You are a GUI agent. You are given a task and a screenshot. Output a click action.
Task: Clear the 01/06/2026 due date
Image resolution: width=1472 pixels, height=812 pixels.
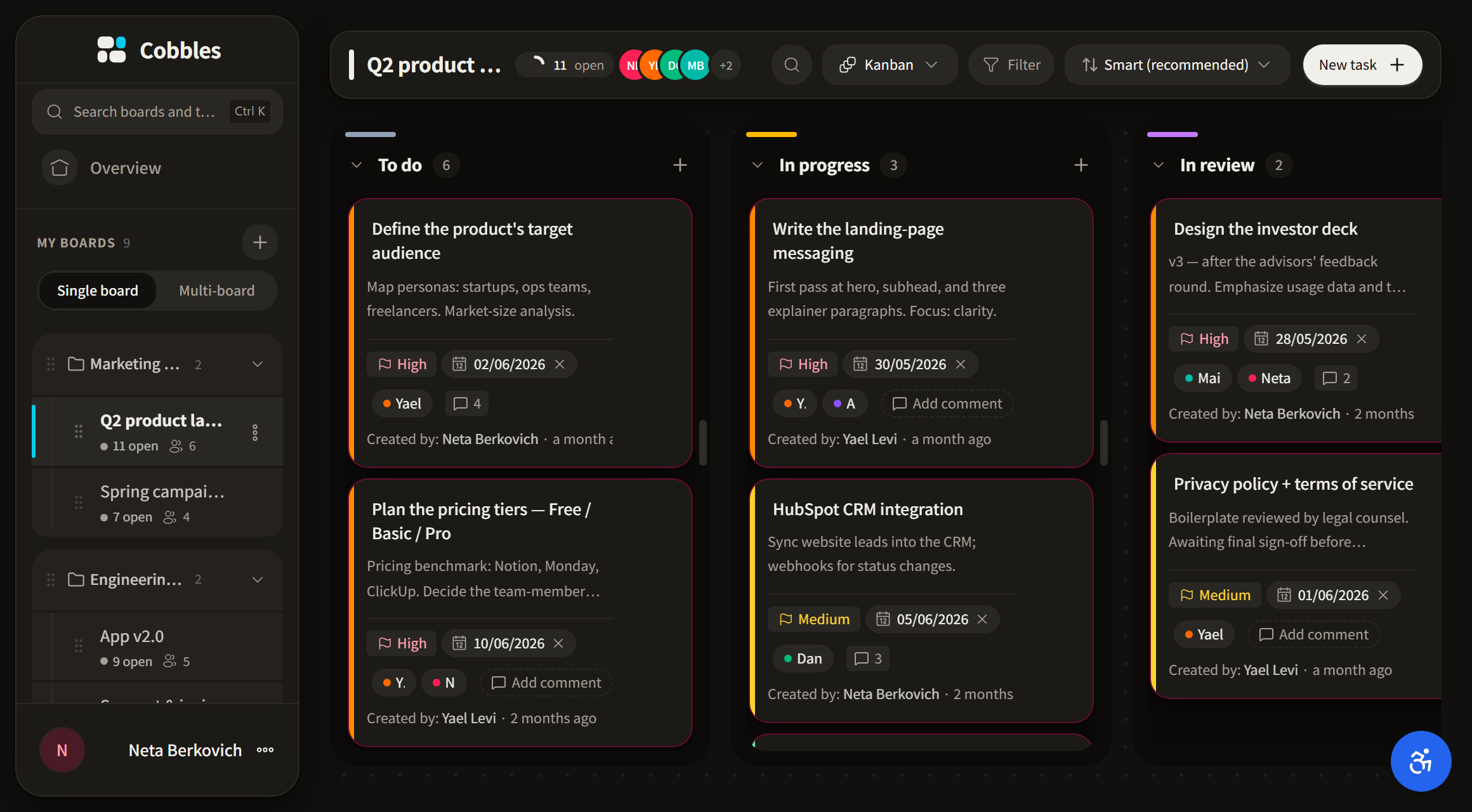point(1383,595)
